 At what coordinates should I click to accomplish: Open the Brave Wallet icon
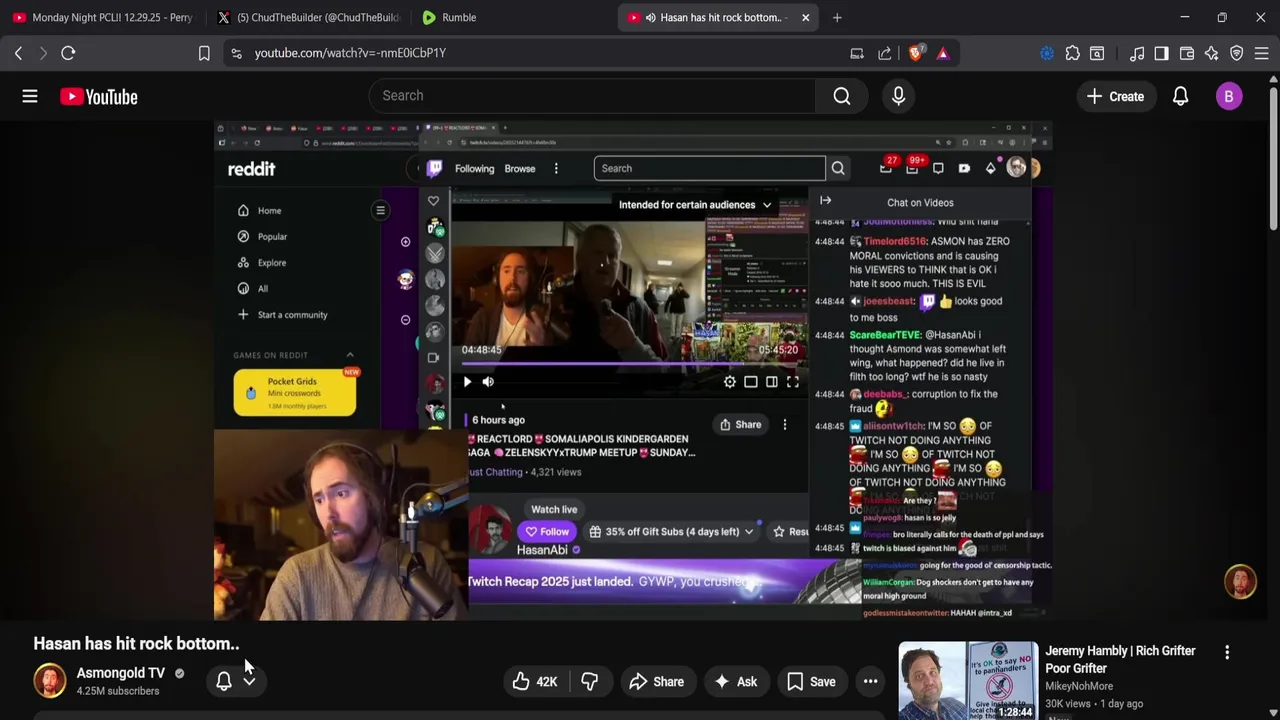point(1187,53)
